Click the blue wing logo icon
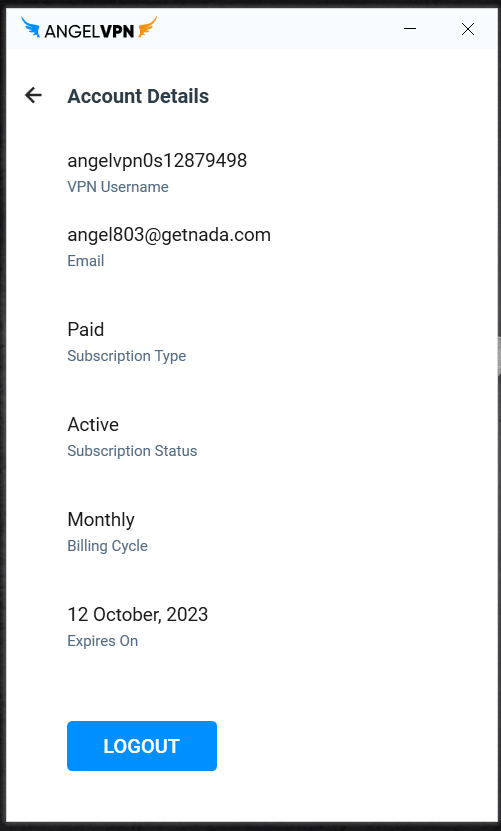501x831 pixels. [x=31, y=27]
